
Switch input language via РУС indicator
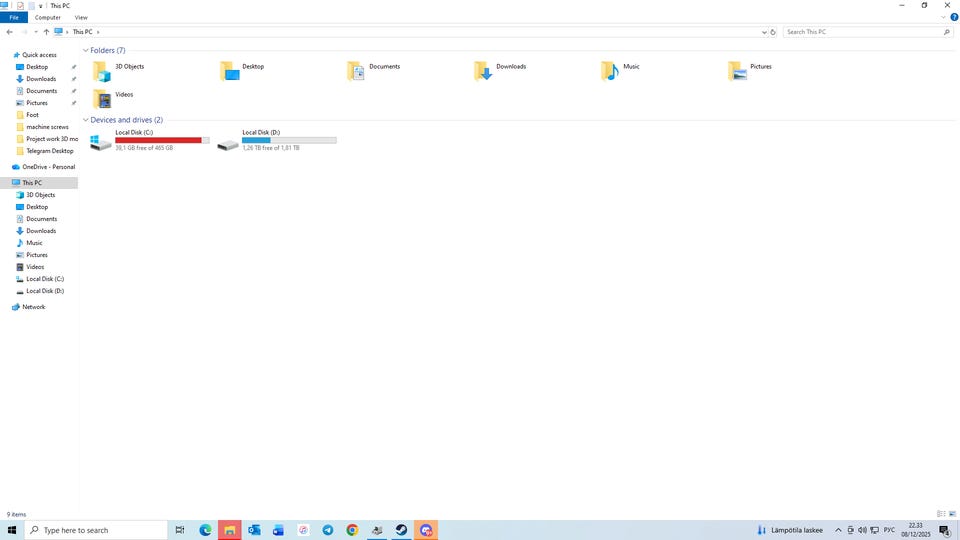tap(889, 530)
